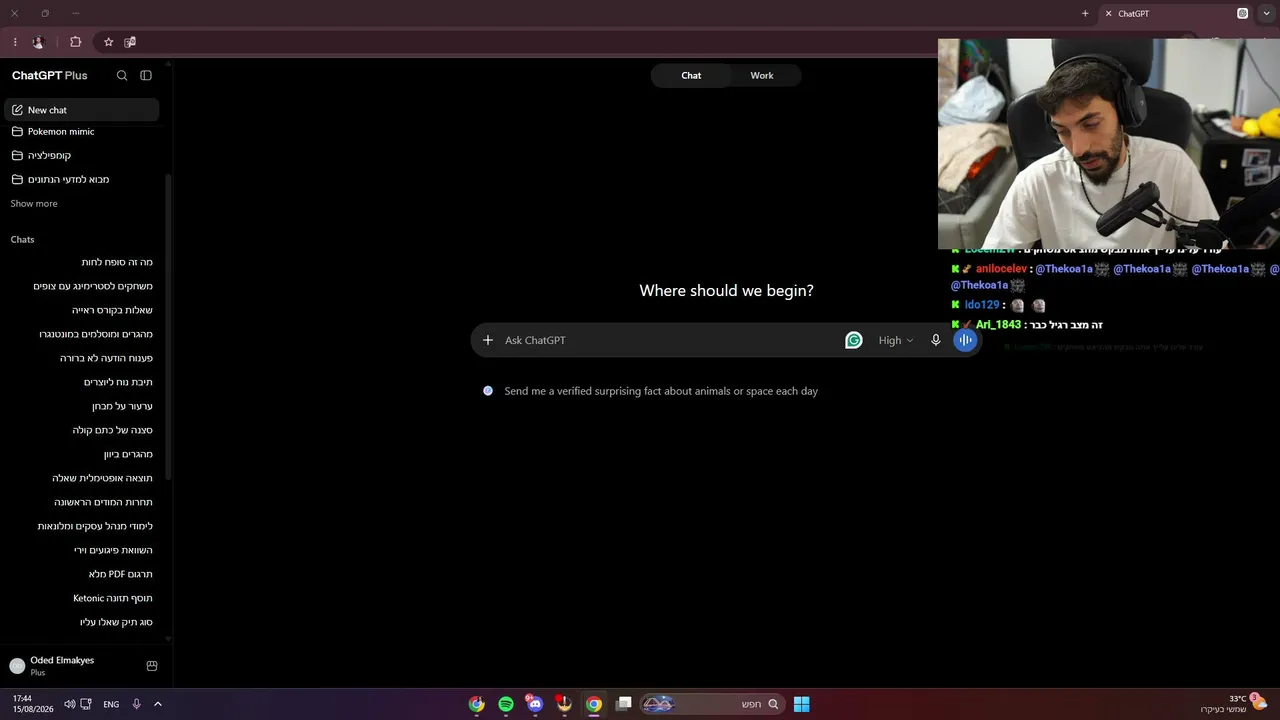Click the plus attach icon in prompt box
This screenshot has width=1280, height=720.
click(488, 340)
